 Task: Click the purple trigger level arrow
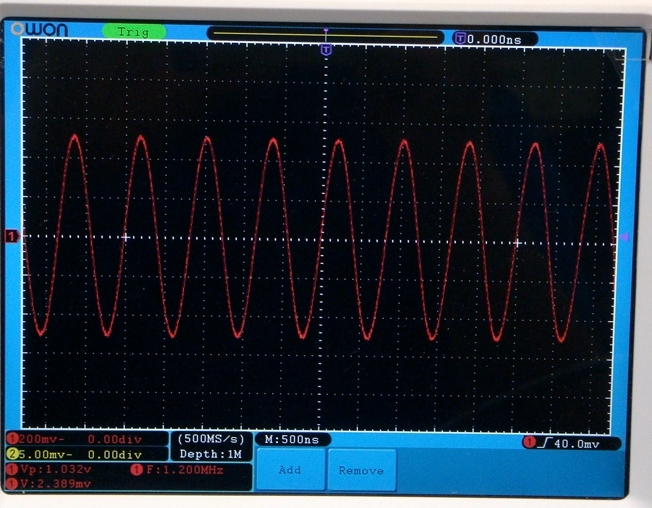pyautogui.click(x=624, y=237)
